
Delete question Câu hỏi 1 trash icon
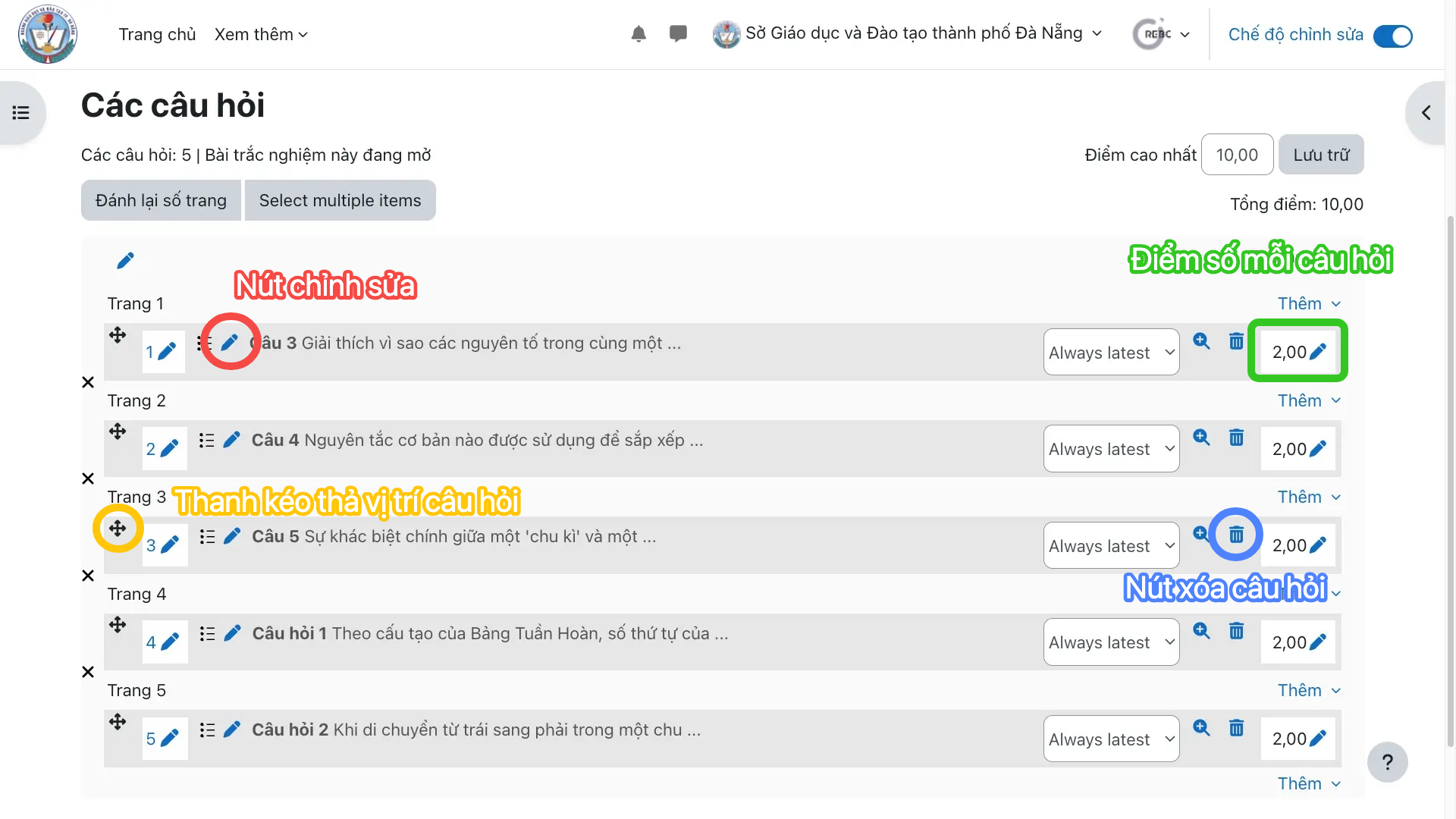click(1236, 631)
